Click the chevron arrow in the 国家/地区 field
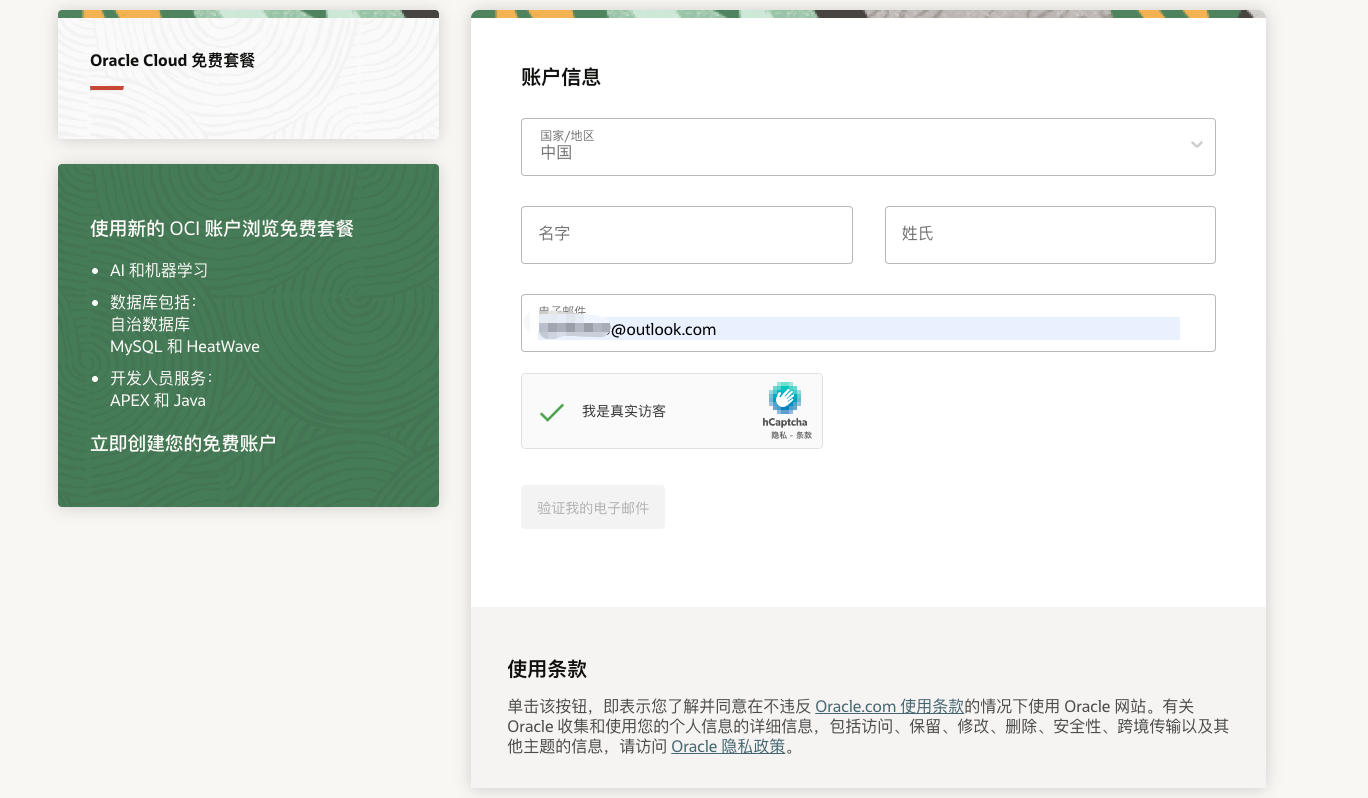The width and height of the screenshot is (1368, 798). point(1196,145)
